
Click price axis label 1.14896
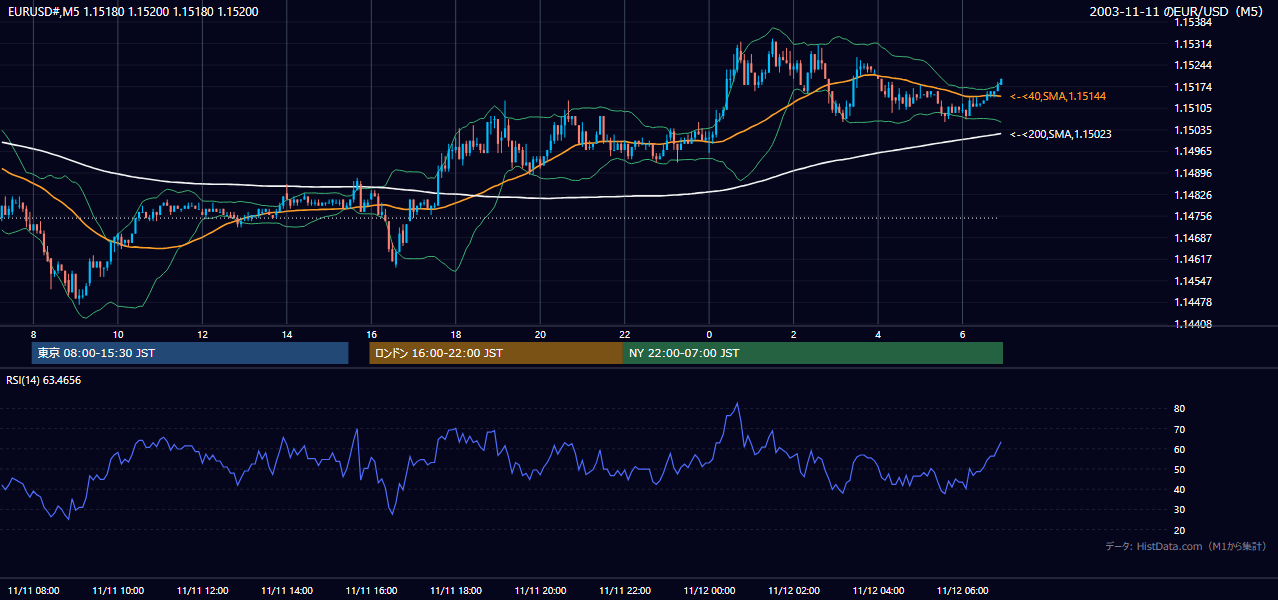tap(1192, 173)
